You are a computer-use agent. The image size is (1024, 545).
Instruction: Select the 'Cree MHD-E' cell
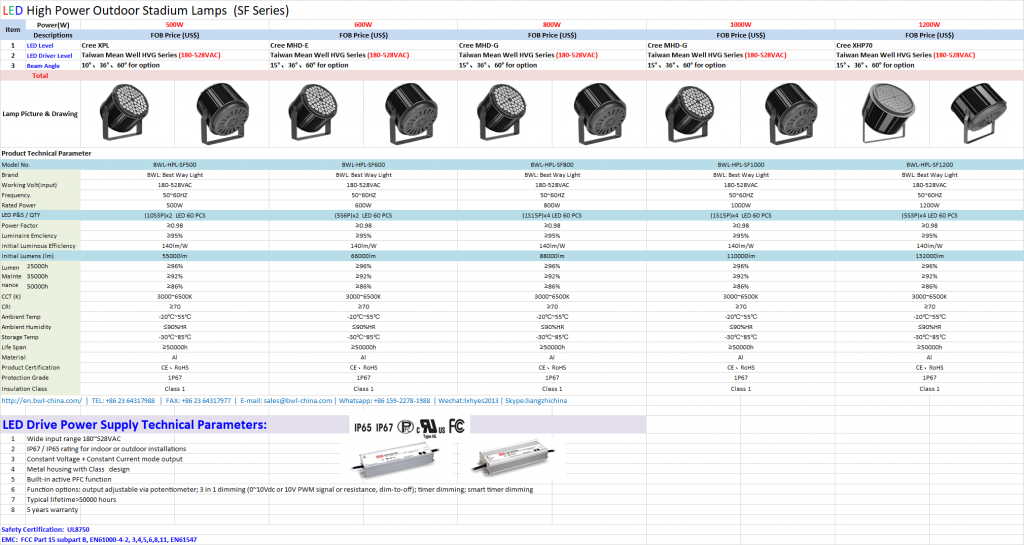point(363,45)
